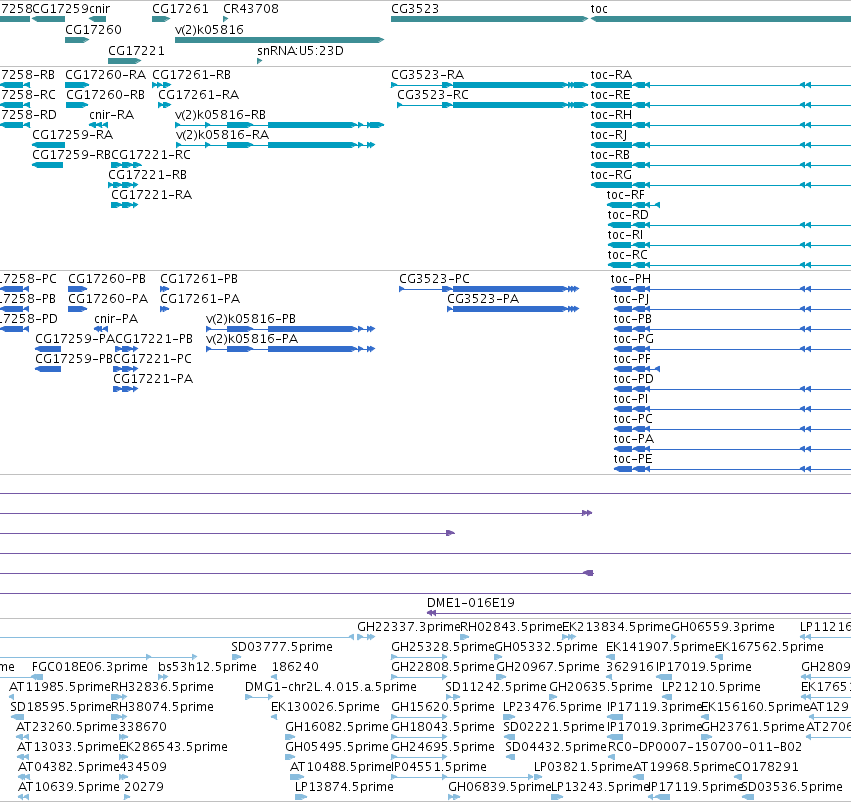Select the CG17260 gene label

pyautogui.click(x=93, y=29)
